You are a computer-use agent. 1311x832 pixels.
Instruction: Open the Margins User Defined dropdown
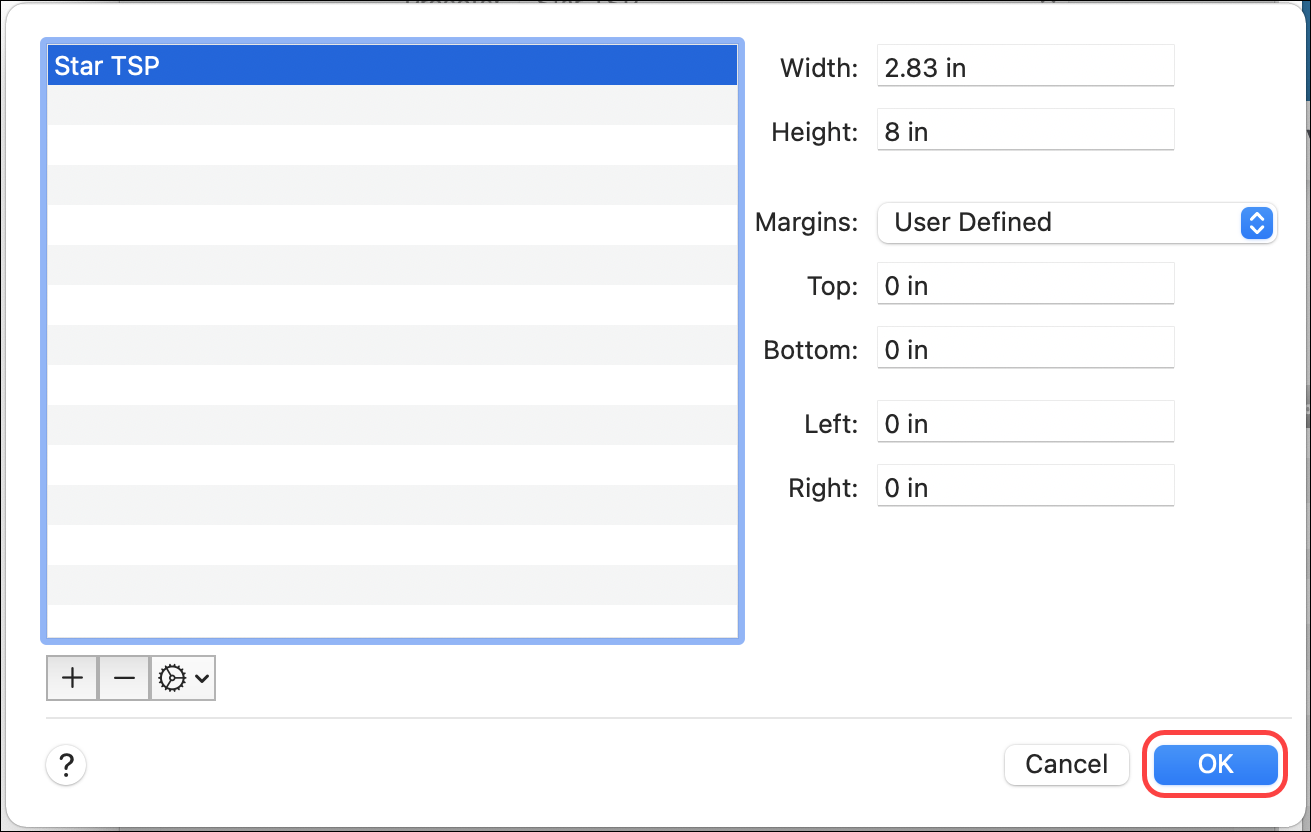1077,222
